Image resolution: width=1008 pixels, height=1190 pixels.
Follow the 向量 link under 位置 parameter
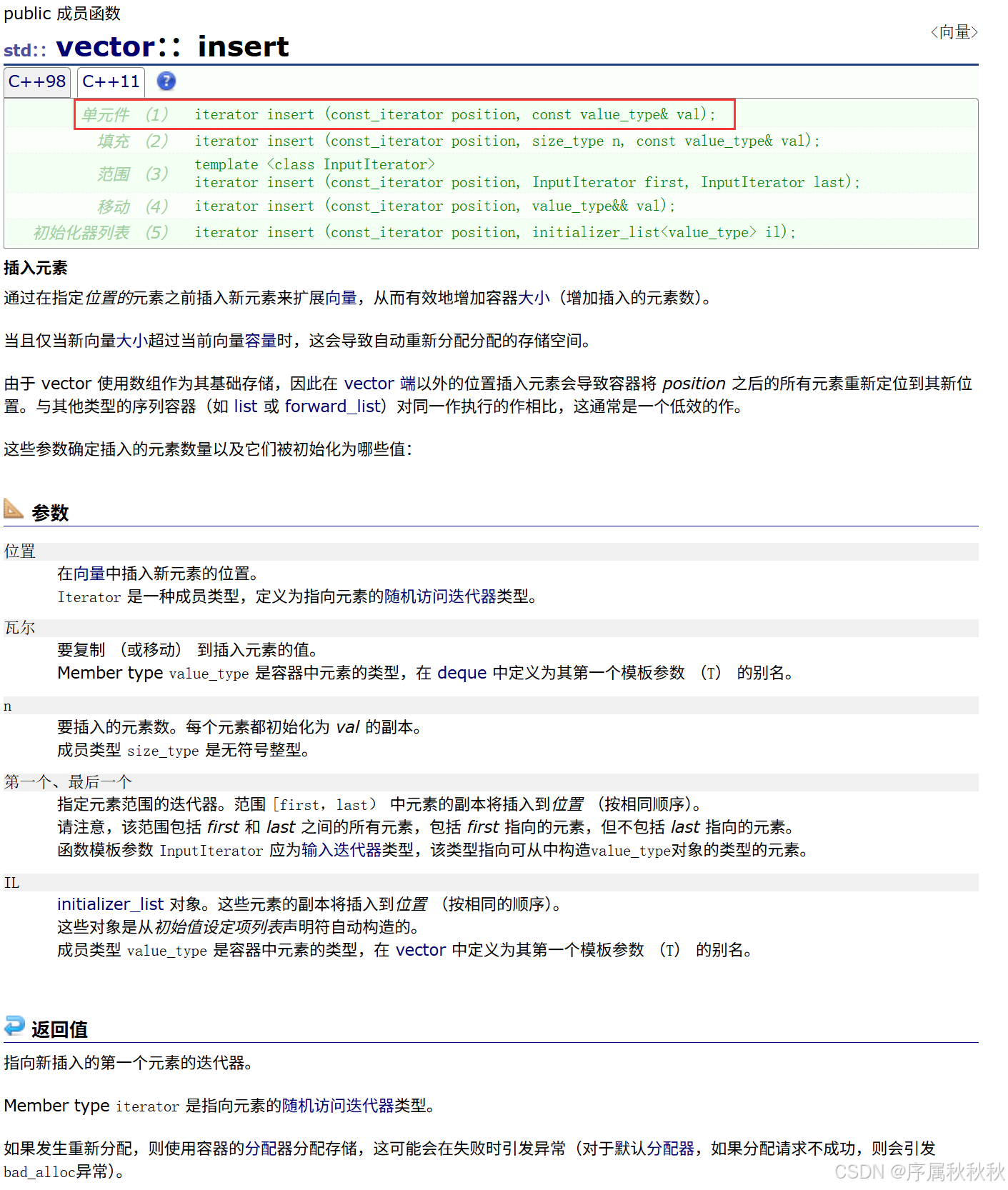89,574
